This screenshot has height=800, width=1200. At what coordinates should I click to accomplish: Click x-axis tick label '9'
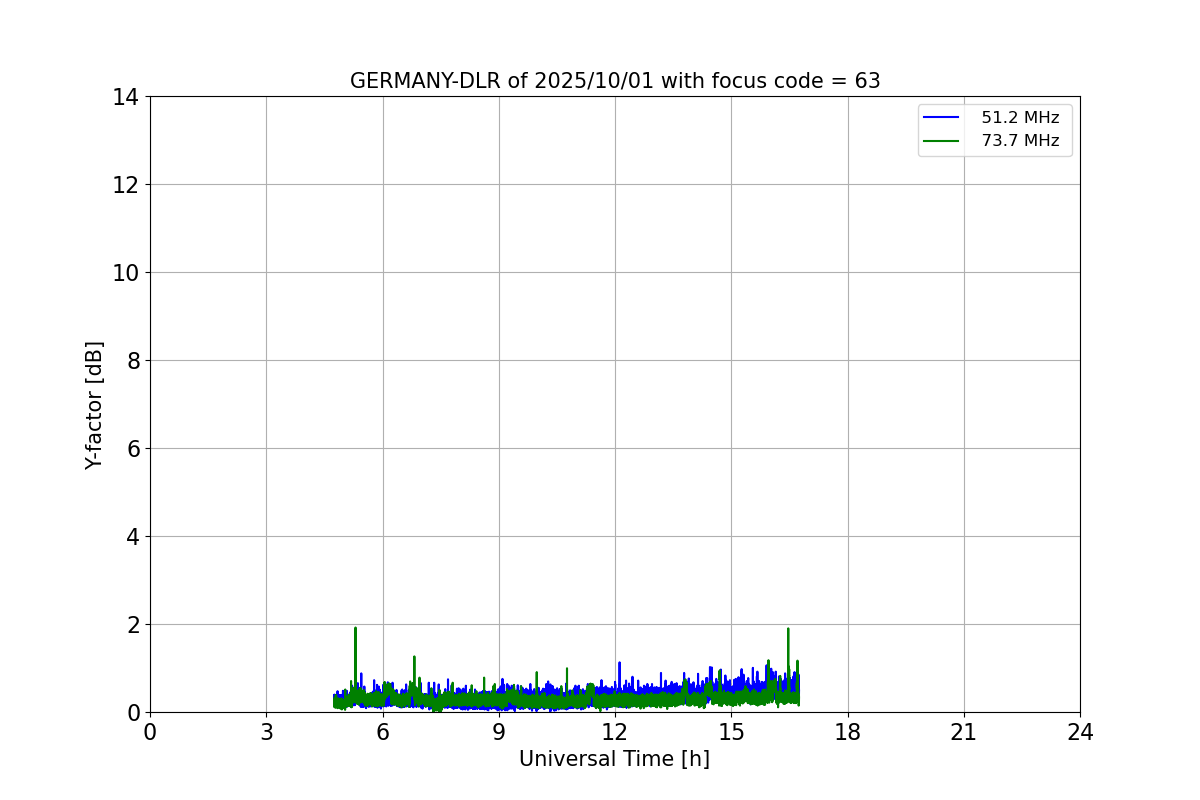click(499, 732)
